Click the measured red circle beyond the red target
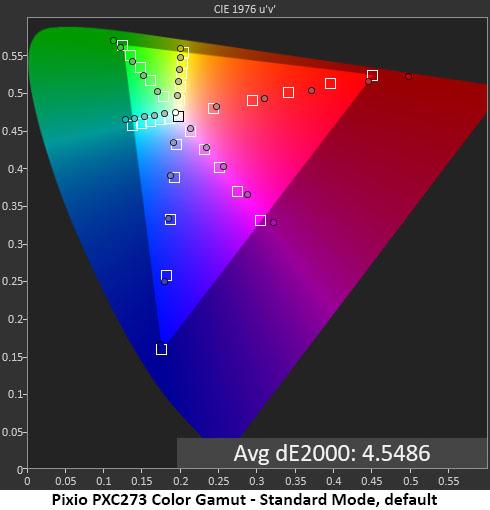490x510 pixels. [x=409, y=77]
